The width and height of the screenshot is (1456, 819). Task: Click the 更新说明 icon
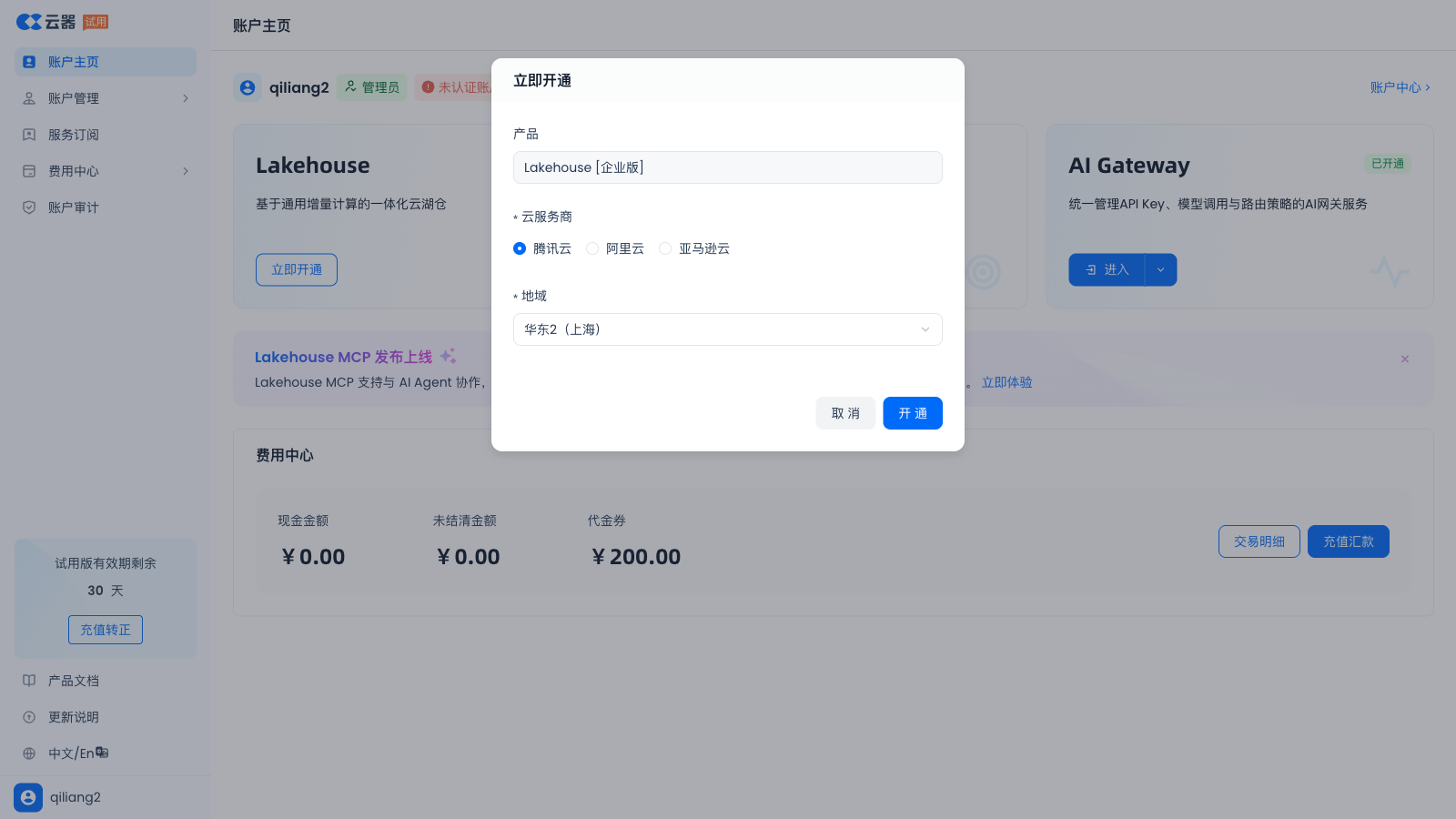(29, 717)
